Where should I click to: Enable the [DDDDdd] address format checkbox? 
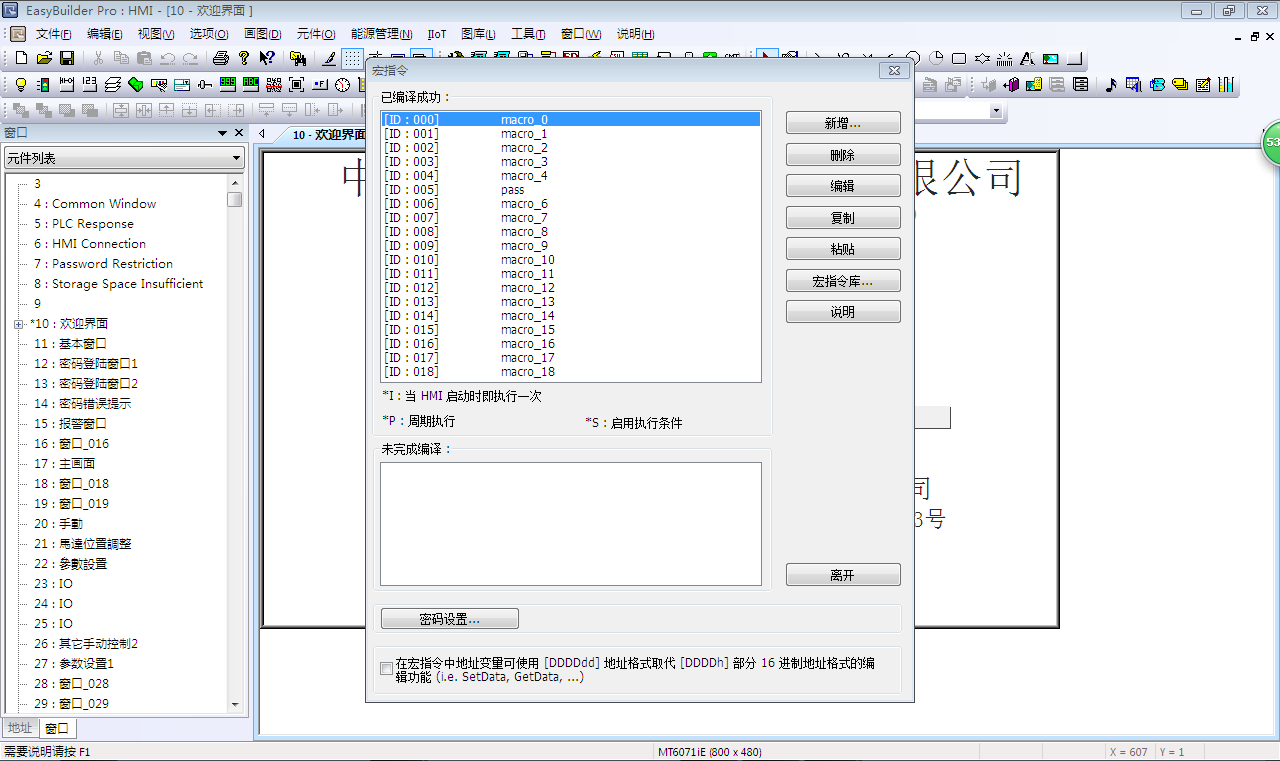point(387,669)
